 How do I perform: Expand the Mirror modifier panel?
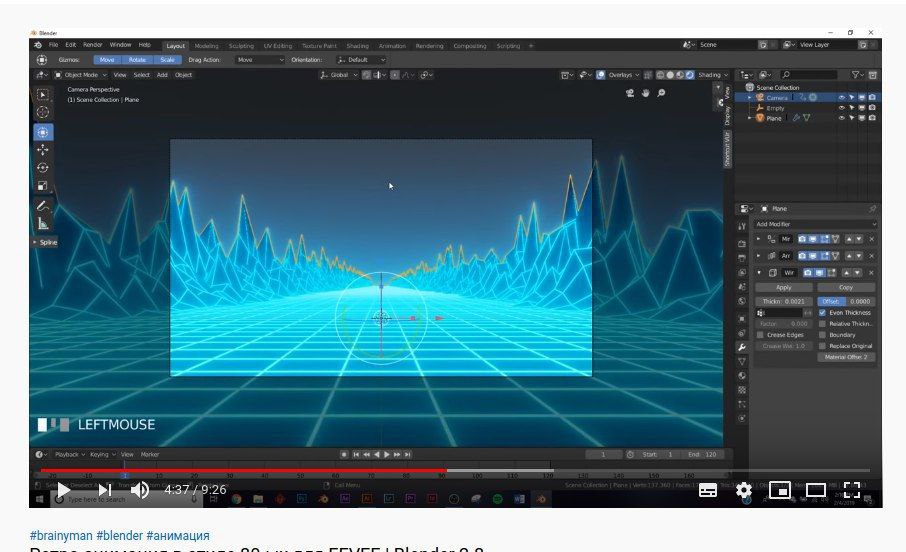tap(759, 239)
